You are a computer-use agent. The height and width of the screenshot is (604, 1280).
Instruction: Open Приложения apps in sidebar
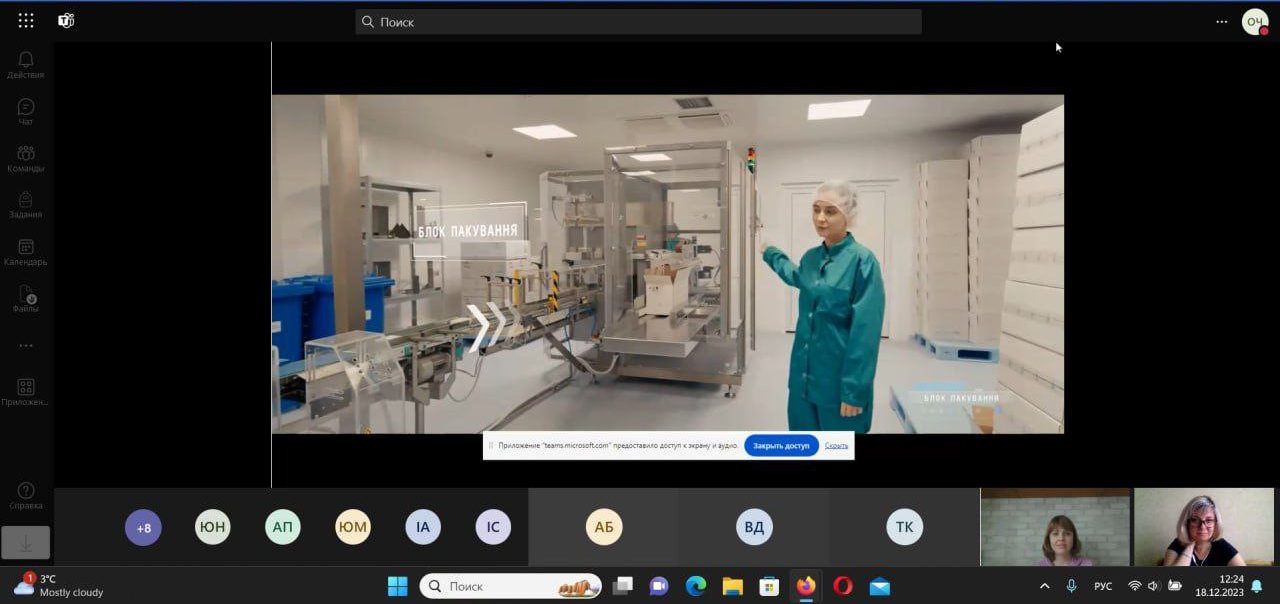[26, 392]
